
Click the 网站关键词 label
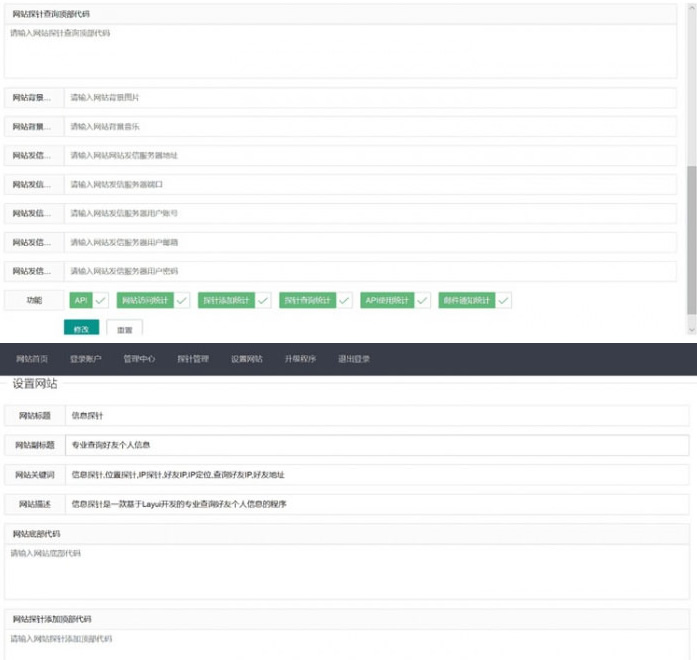click(x=35, y=475)
